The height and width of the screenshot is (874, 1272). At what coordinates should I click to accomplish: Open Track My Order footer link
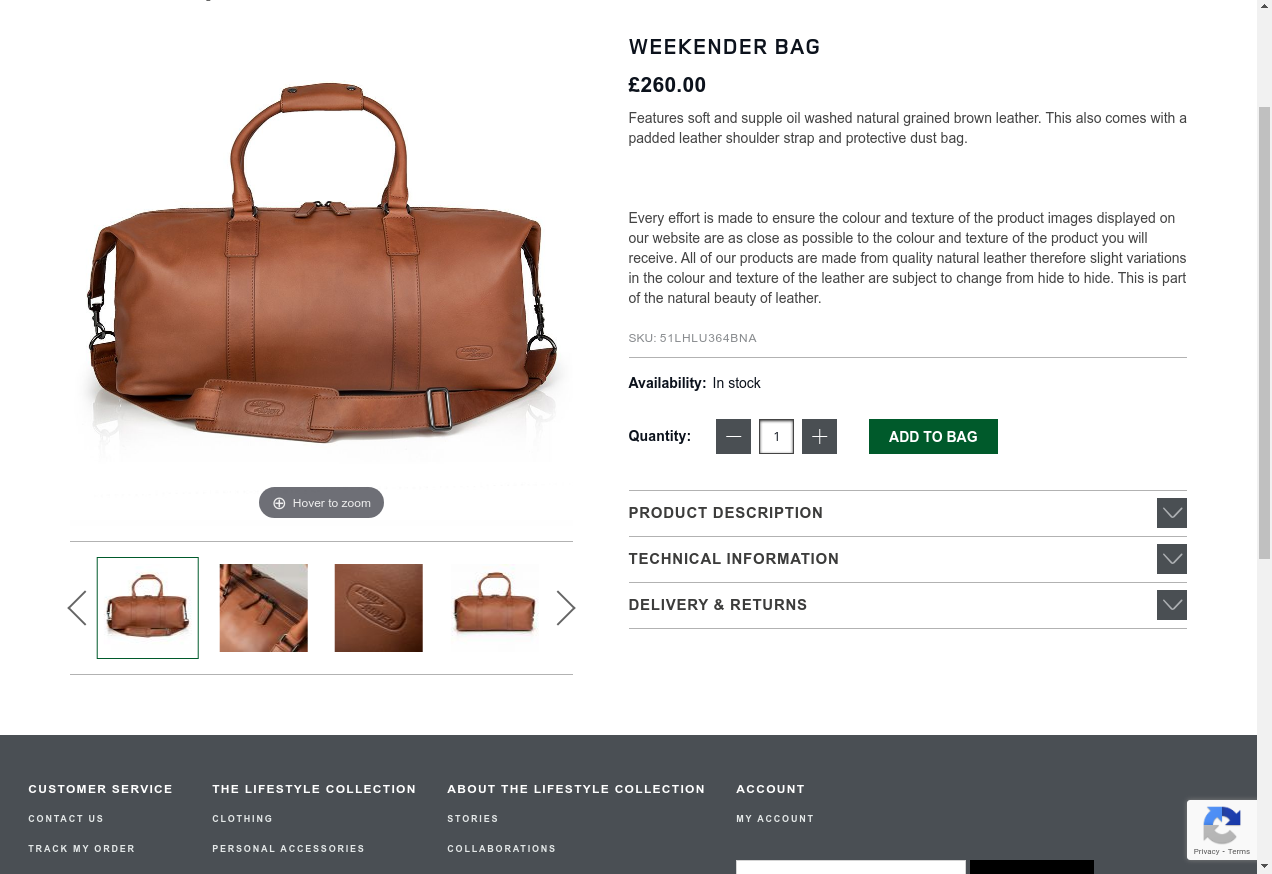point(82,849)
